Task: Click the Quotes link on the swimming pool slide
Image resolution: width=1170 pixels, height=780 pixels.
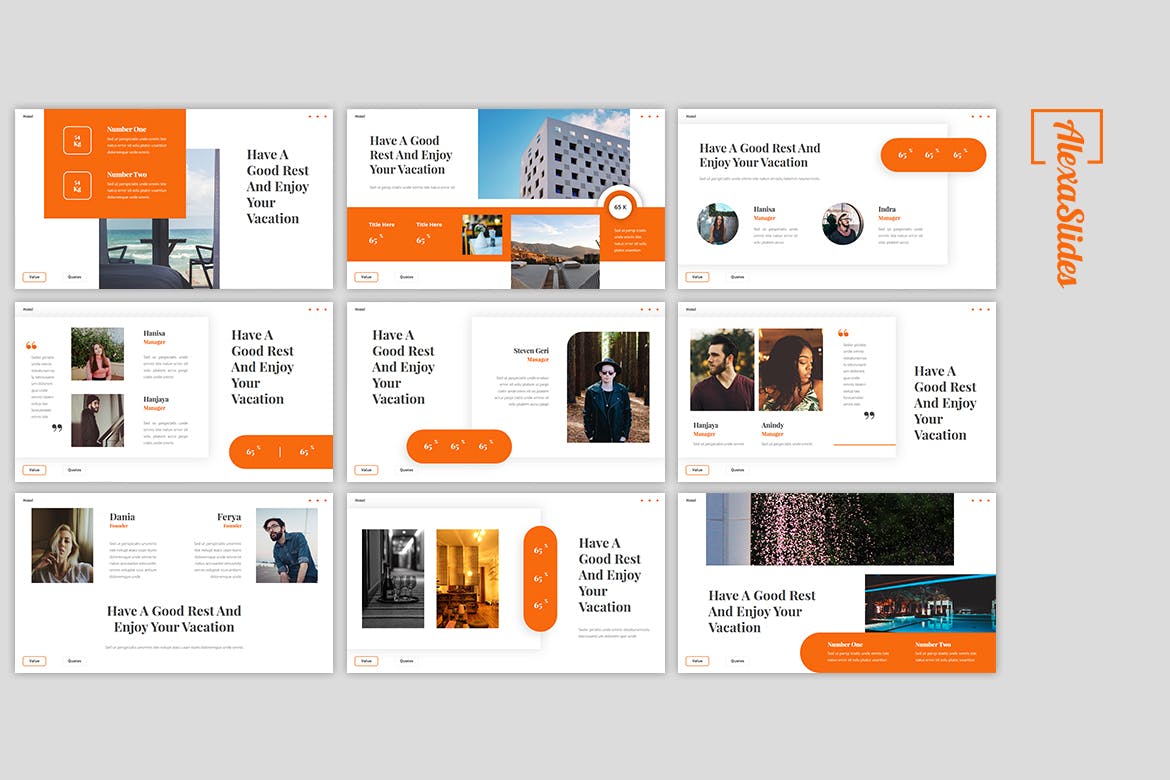Action: tap(737, 661)
